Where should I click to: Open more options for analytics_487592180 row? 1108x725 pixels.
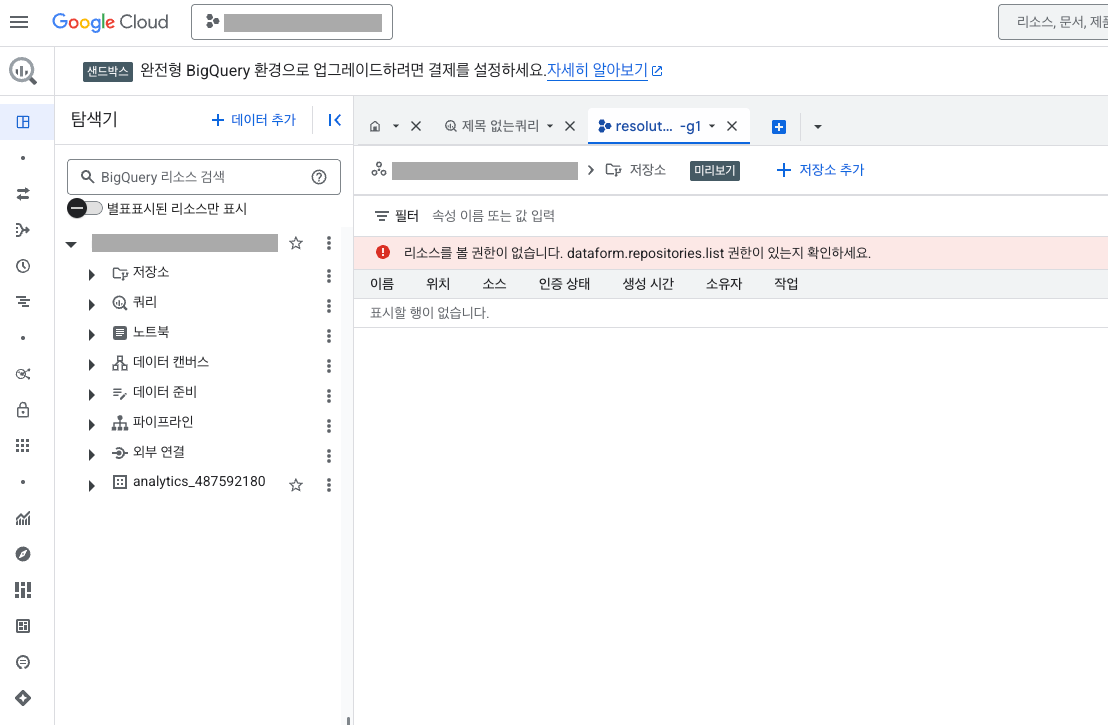coord(329,485)
